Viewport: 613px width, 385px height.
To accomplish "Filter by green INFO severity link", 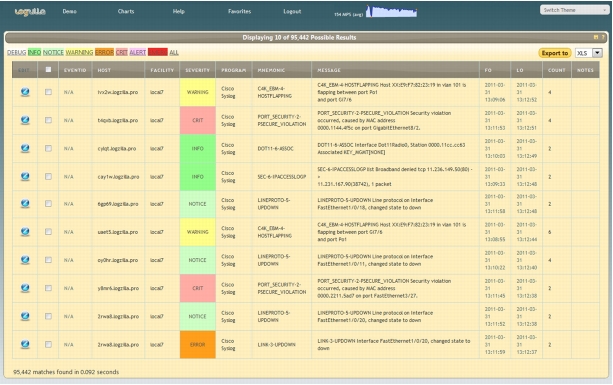I will point(34,52).
